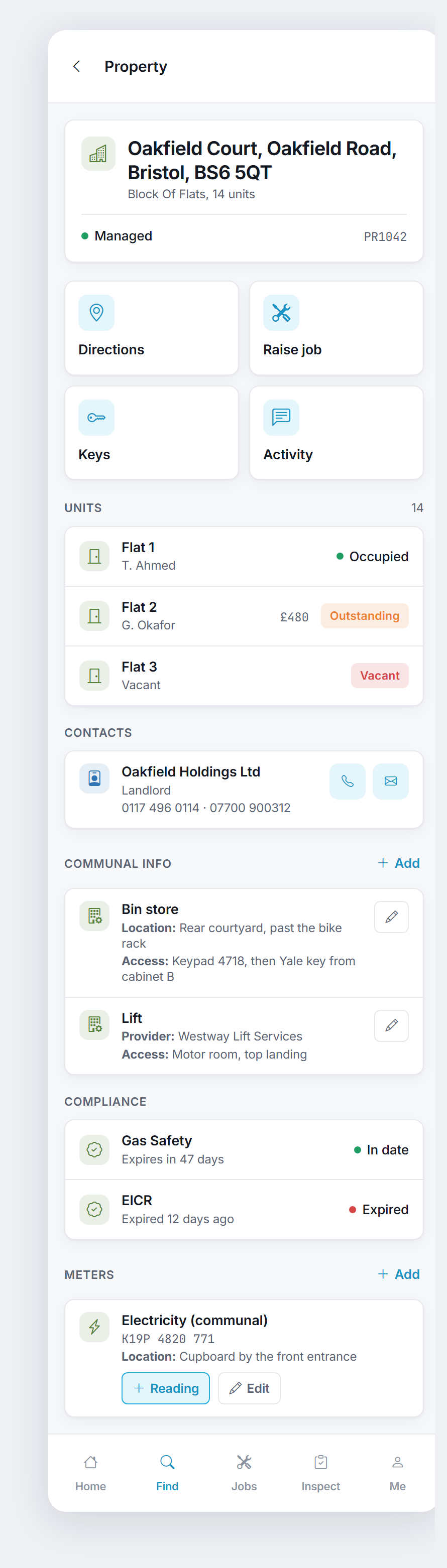
Task: Click the Electricity meter bolt icon
Action: (94, 1327)
